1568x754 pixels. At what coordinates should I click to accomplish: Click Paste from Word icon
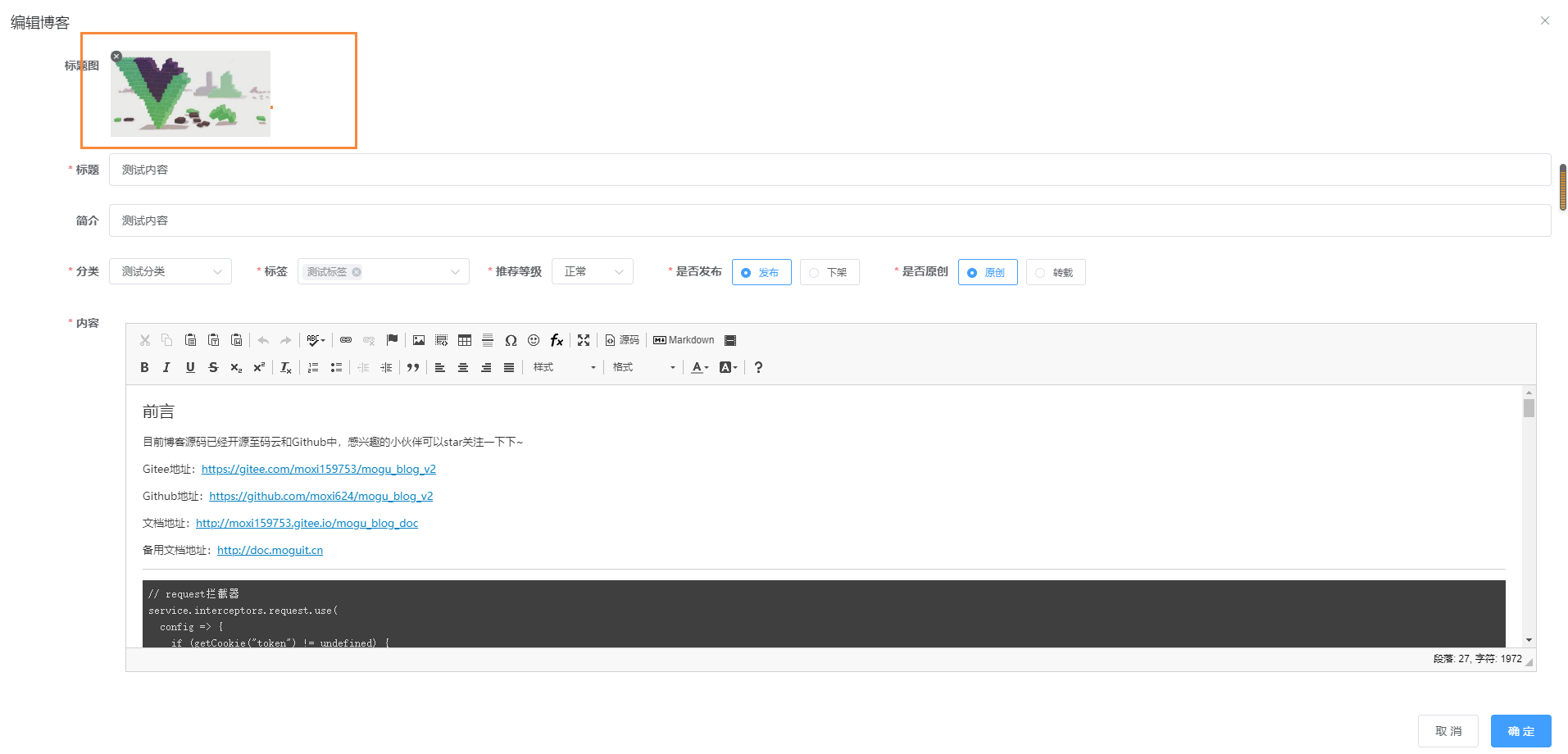[236, 340]
